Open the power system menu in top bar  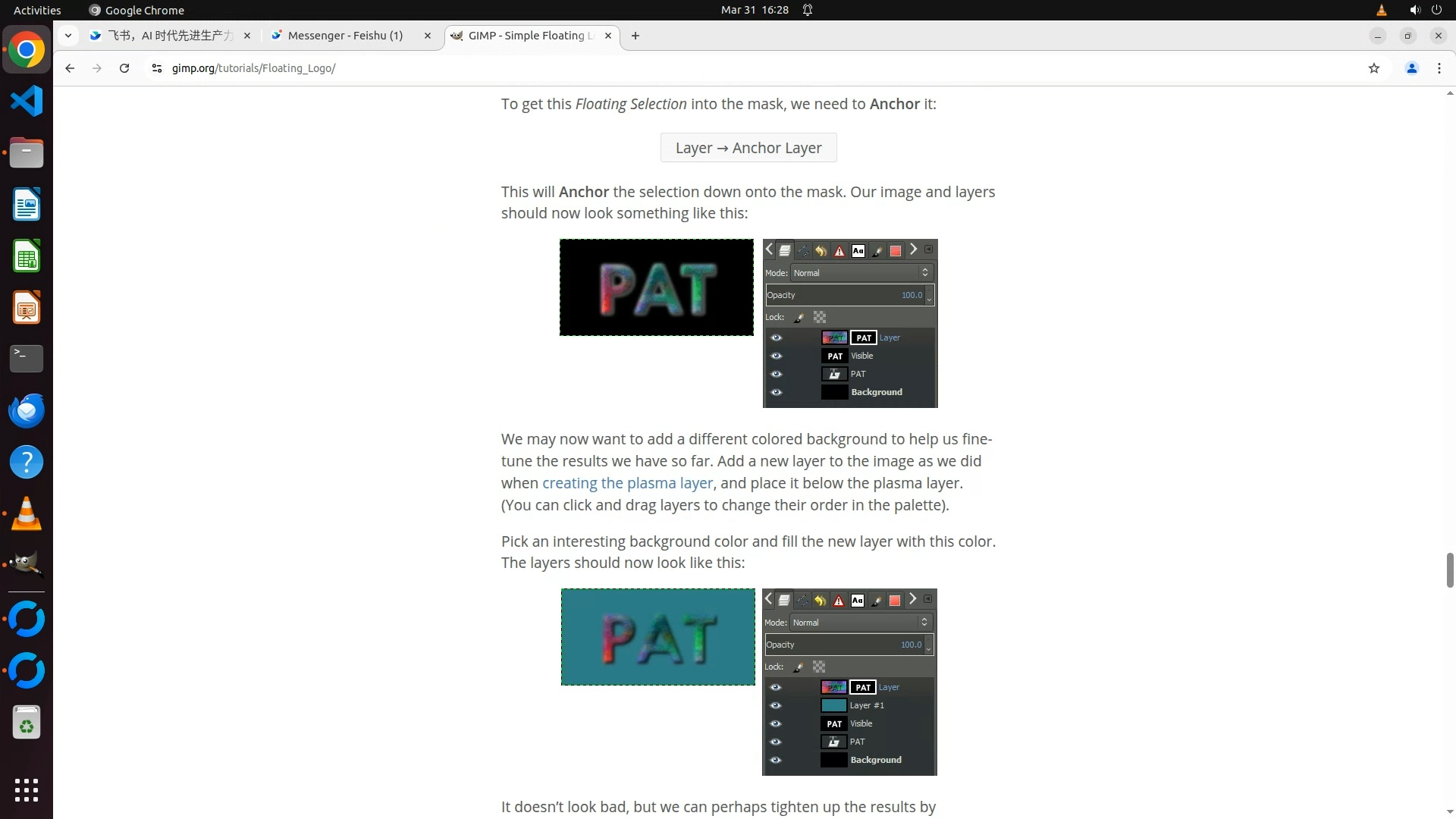(1436, 10)
